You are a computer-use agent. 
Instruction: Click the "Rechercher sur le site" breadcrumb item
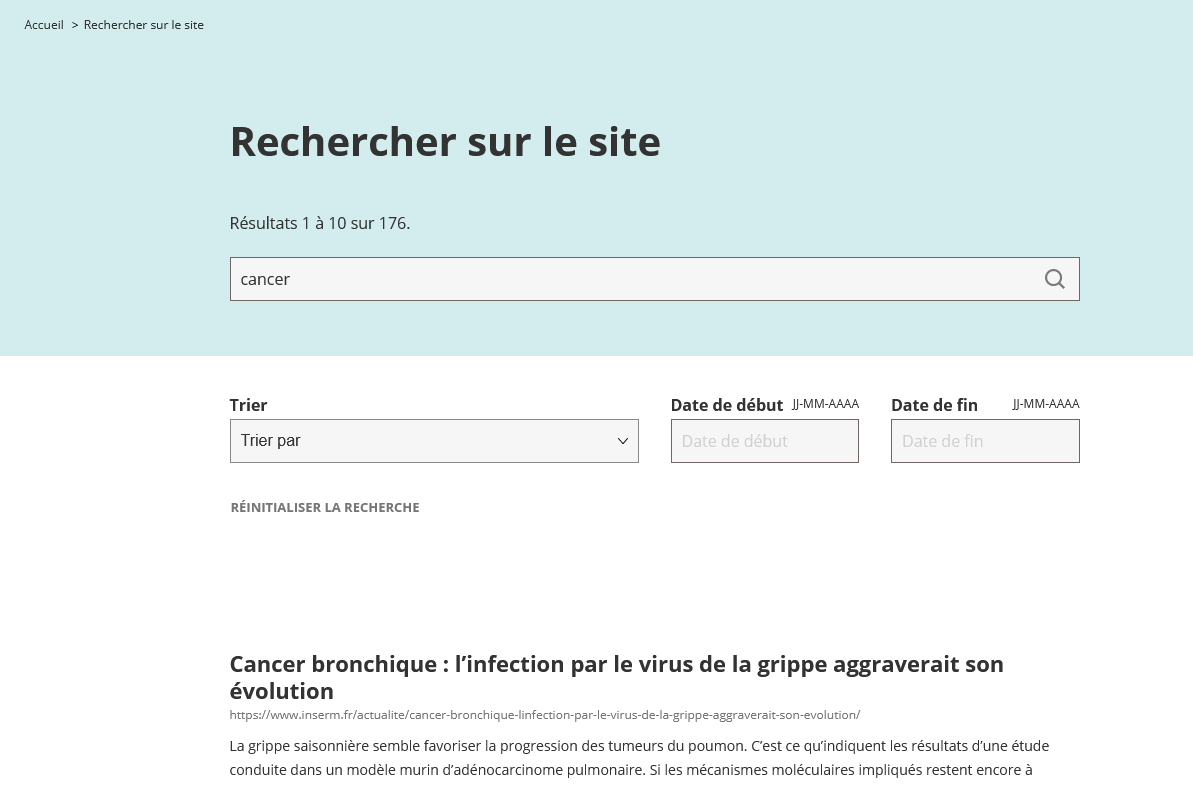pyautogui.click(x=144, y=25)
